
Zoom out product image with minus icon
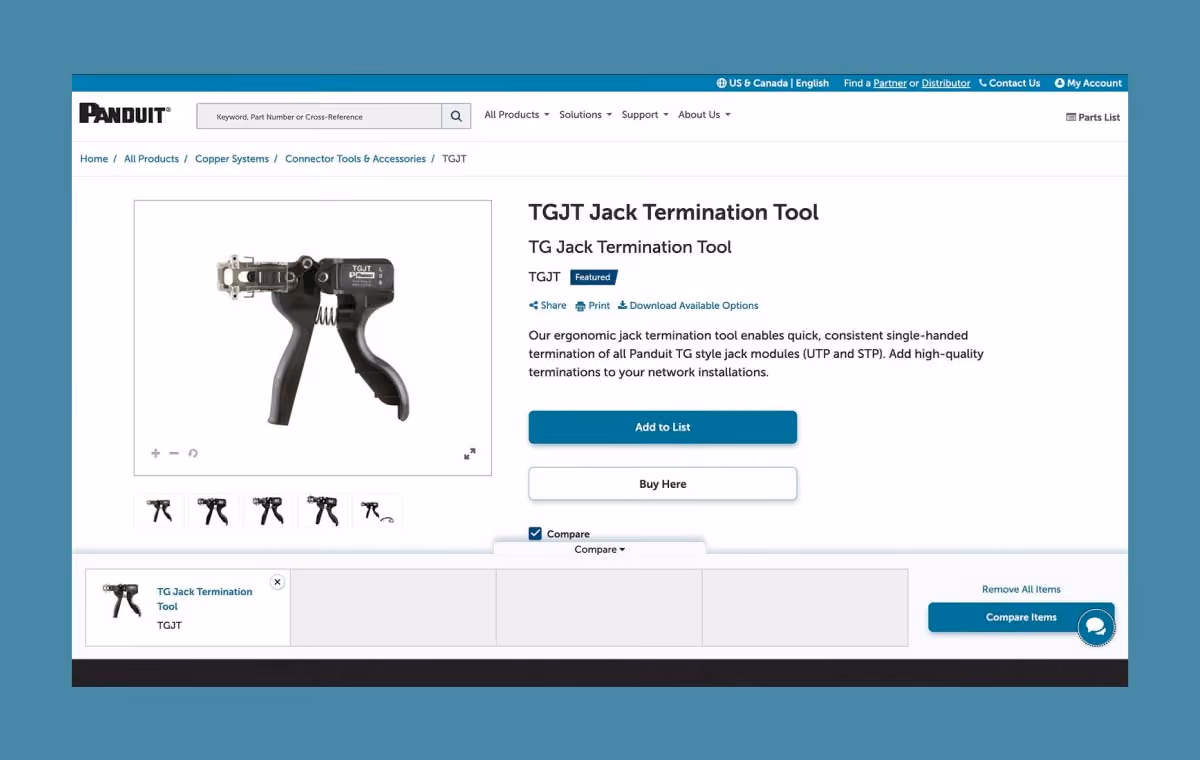174,453
